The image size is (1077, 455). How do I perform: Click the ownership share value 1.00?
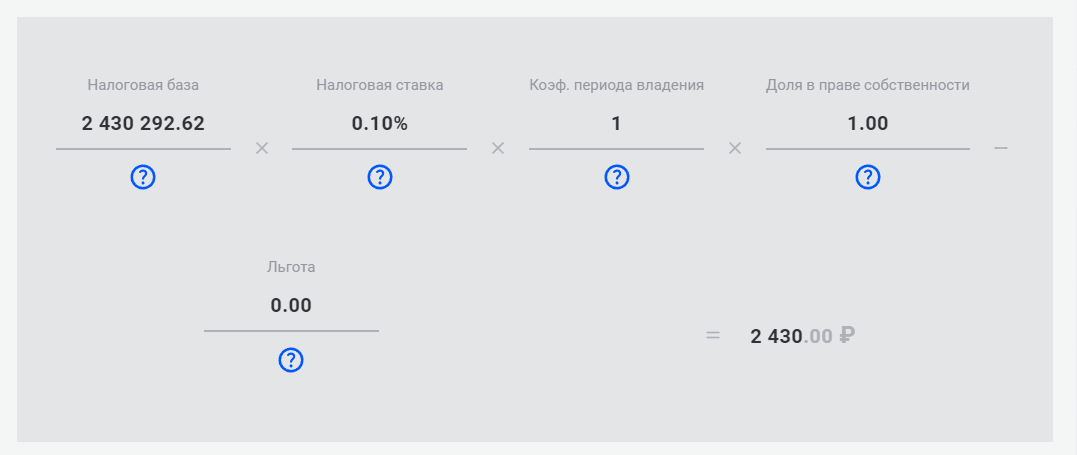pos(868,124)
